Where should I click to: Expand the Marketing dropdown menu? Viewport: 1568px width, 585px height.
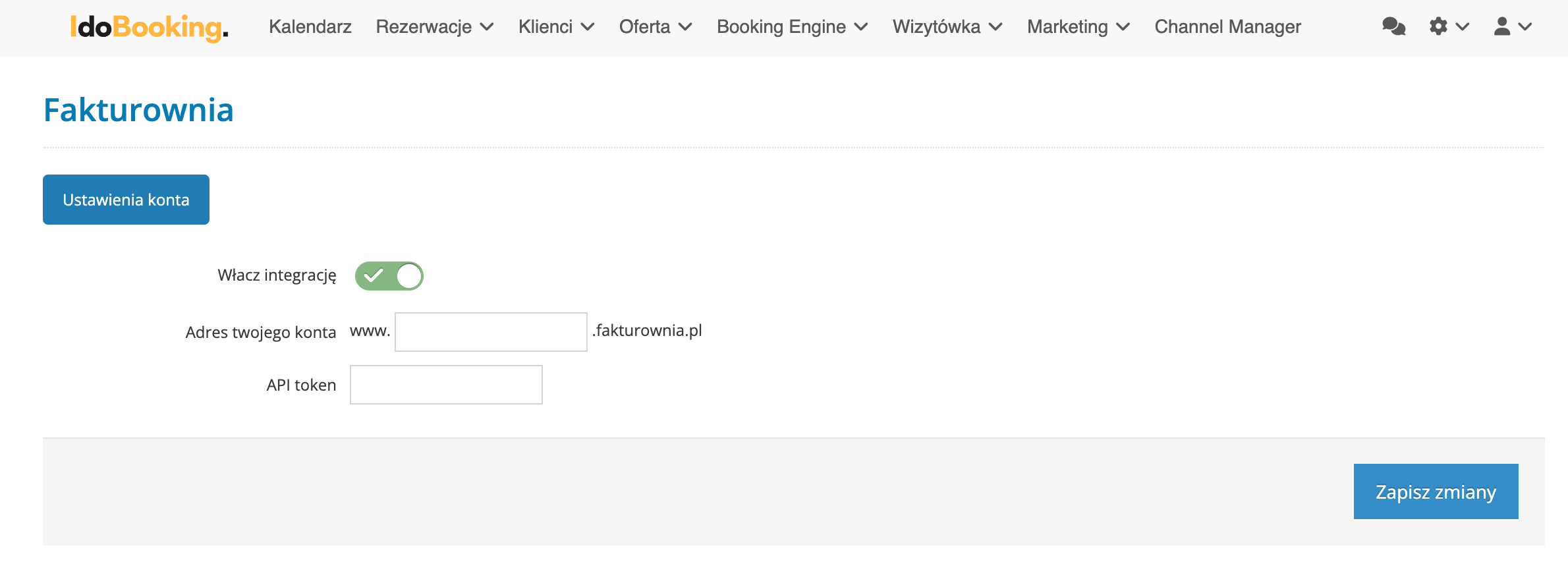[1078, 27]
